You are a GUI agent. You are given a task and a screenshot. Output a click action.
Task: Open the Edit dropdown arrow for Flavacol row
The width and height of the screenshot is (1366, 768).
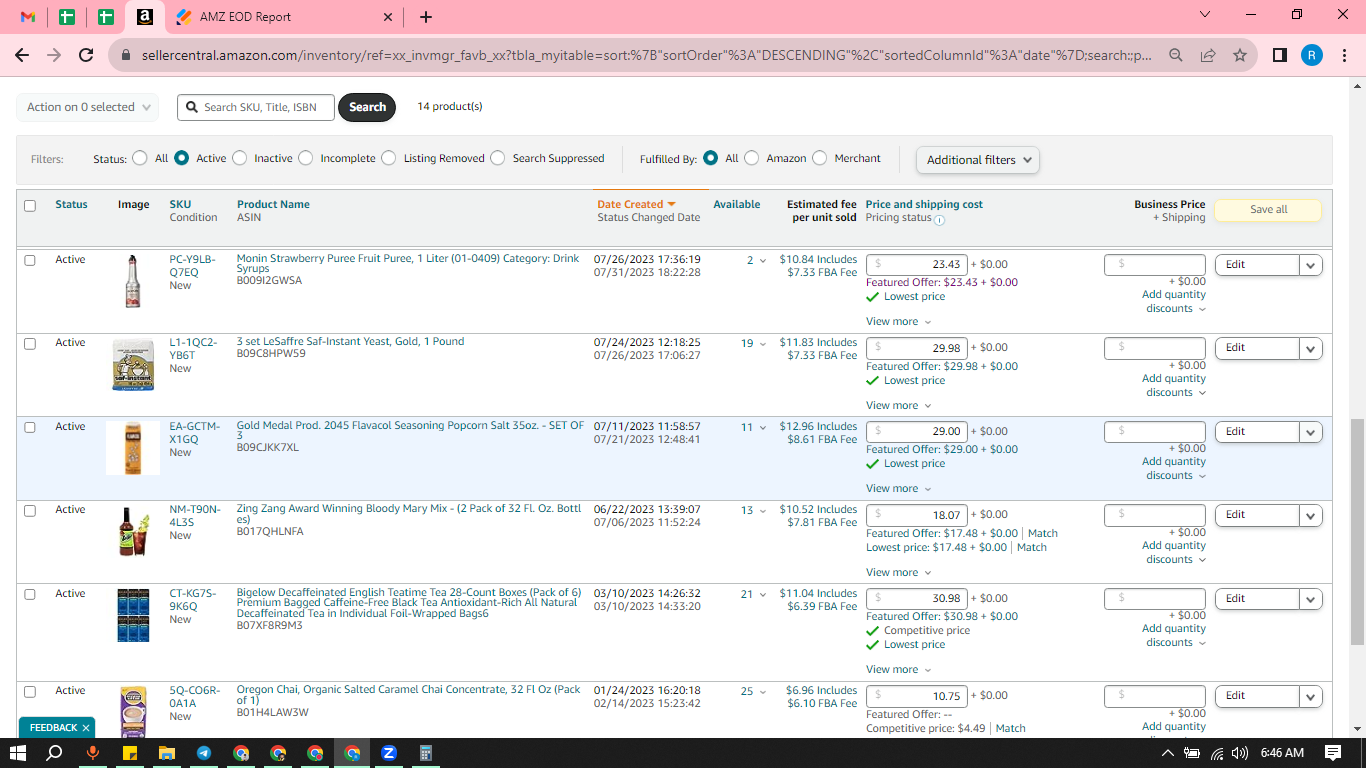coord(1310,432)
